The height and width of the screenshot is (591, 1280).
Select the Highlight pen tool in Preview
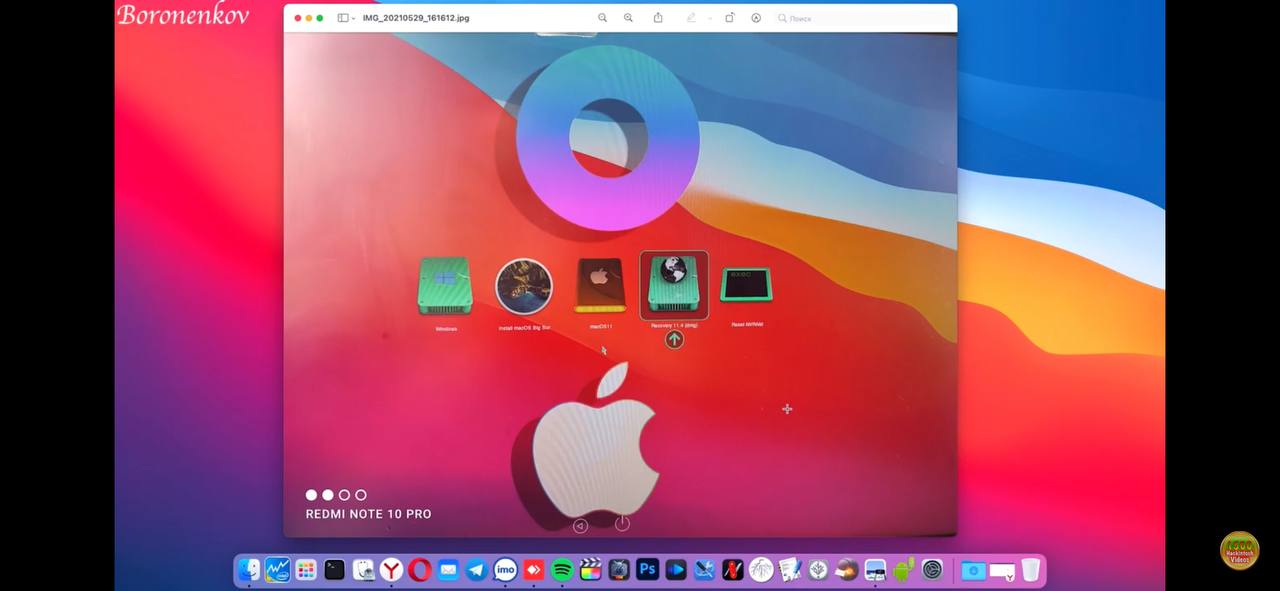click(691, 18)
